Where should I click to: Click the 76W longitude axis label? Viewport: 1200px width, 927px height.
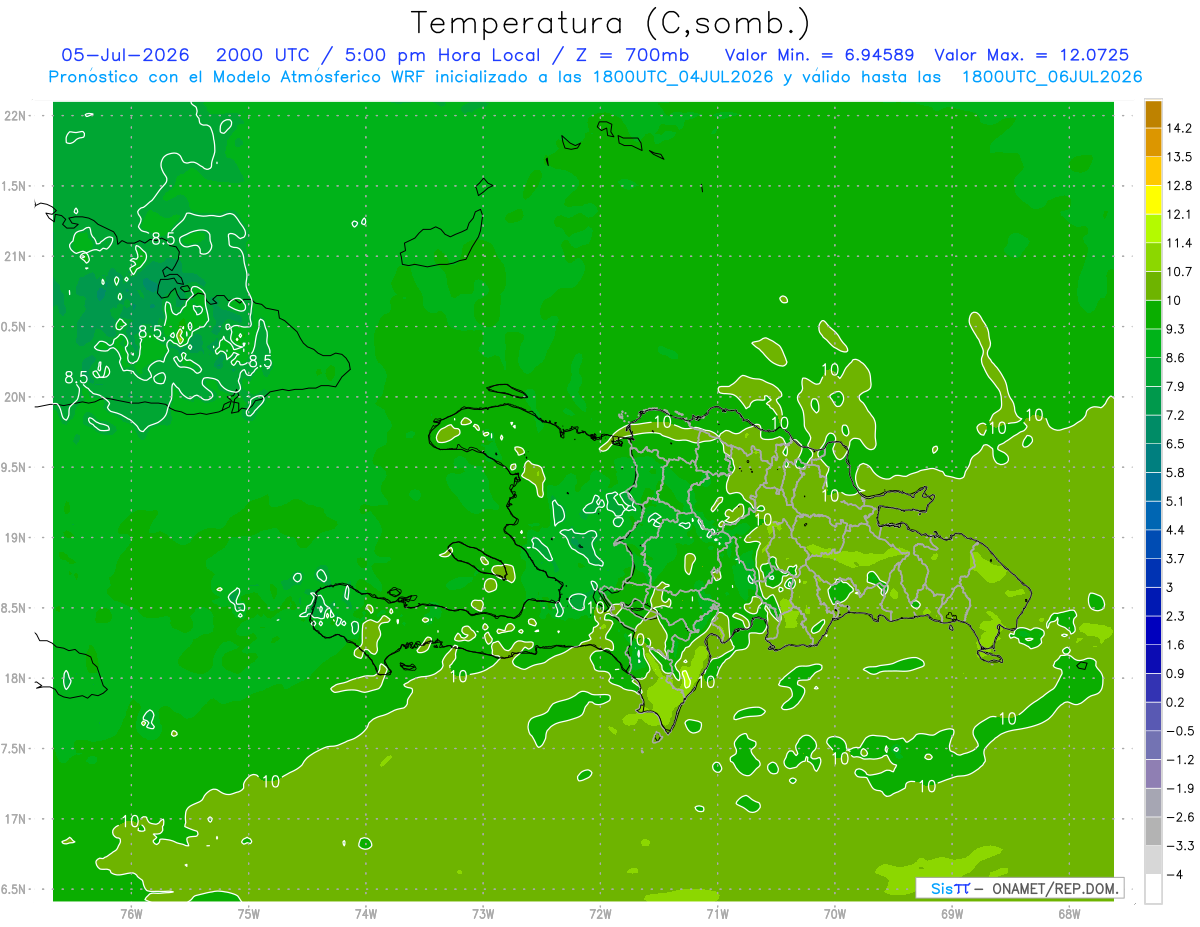[x=131, y=913]
